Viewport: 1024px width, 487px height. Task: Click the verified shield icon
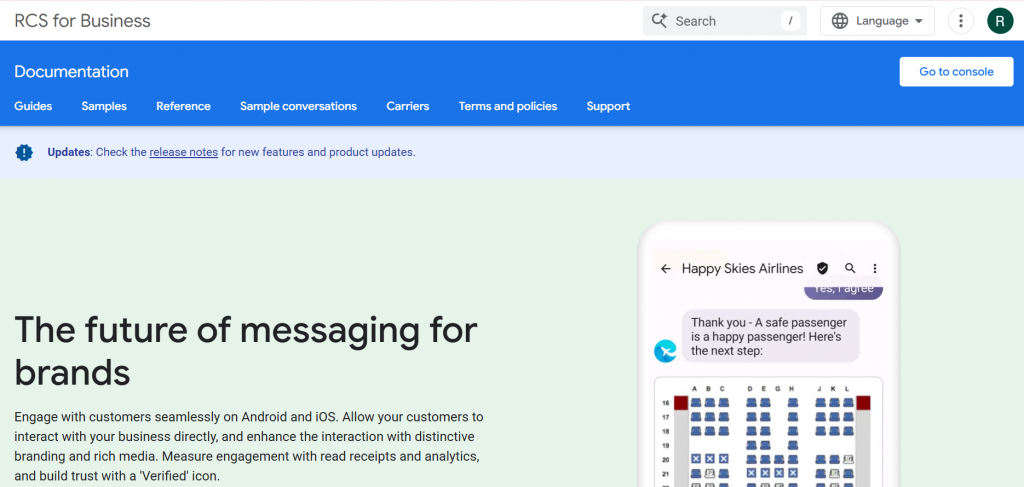822,268
